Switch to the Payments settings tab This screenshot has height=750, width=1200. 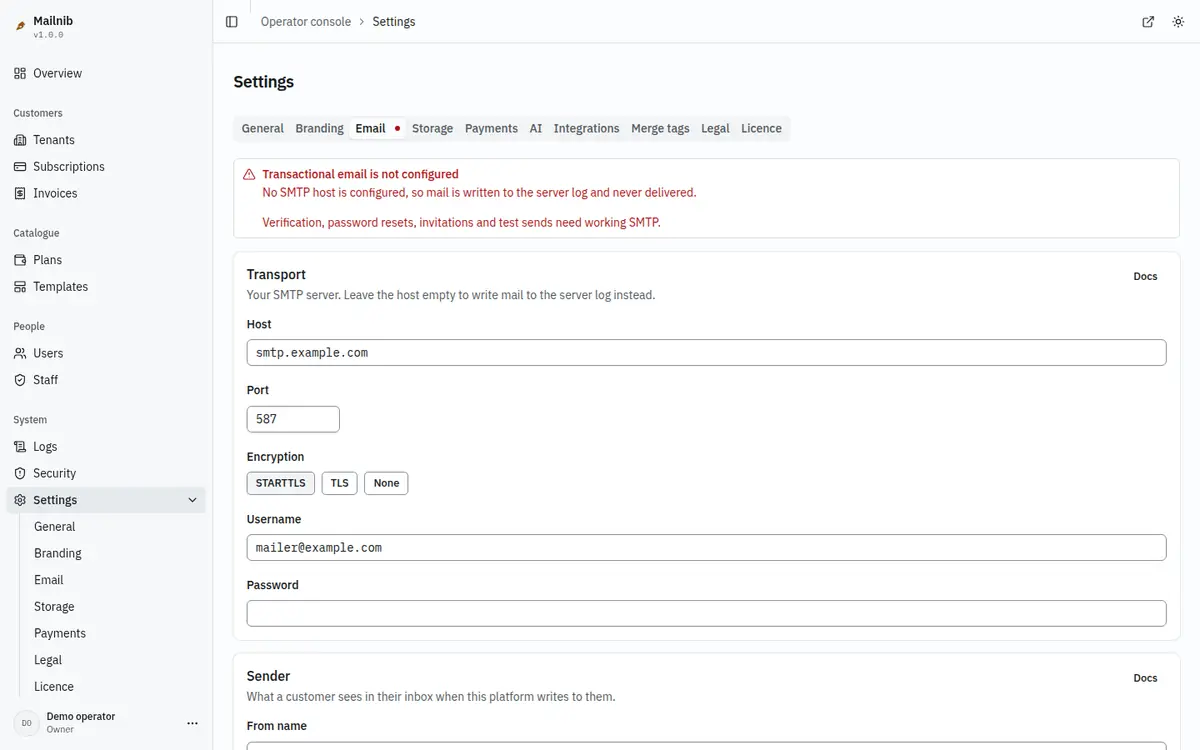pyautogui.click(x=491, y=128)
